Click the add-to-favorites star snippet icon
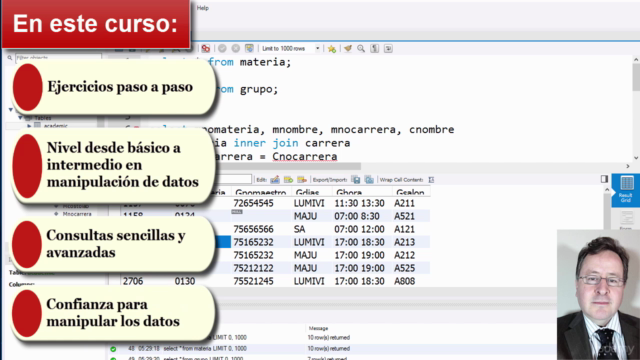Screen dimensions: 640x360 (331, 49)
